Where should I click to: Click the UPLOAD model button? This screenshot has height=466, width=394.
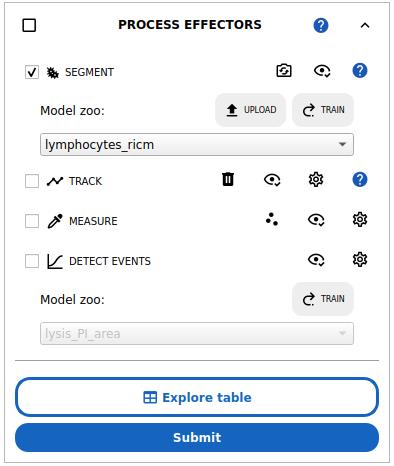[x=251, y=110]
